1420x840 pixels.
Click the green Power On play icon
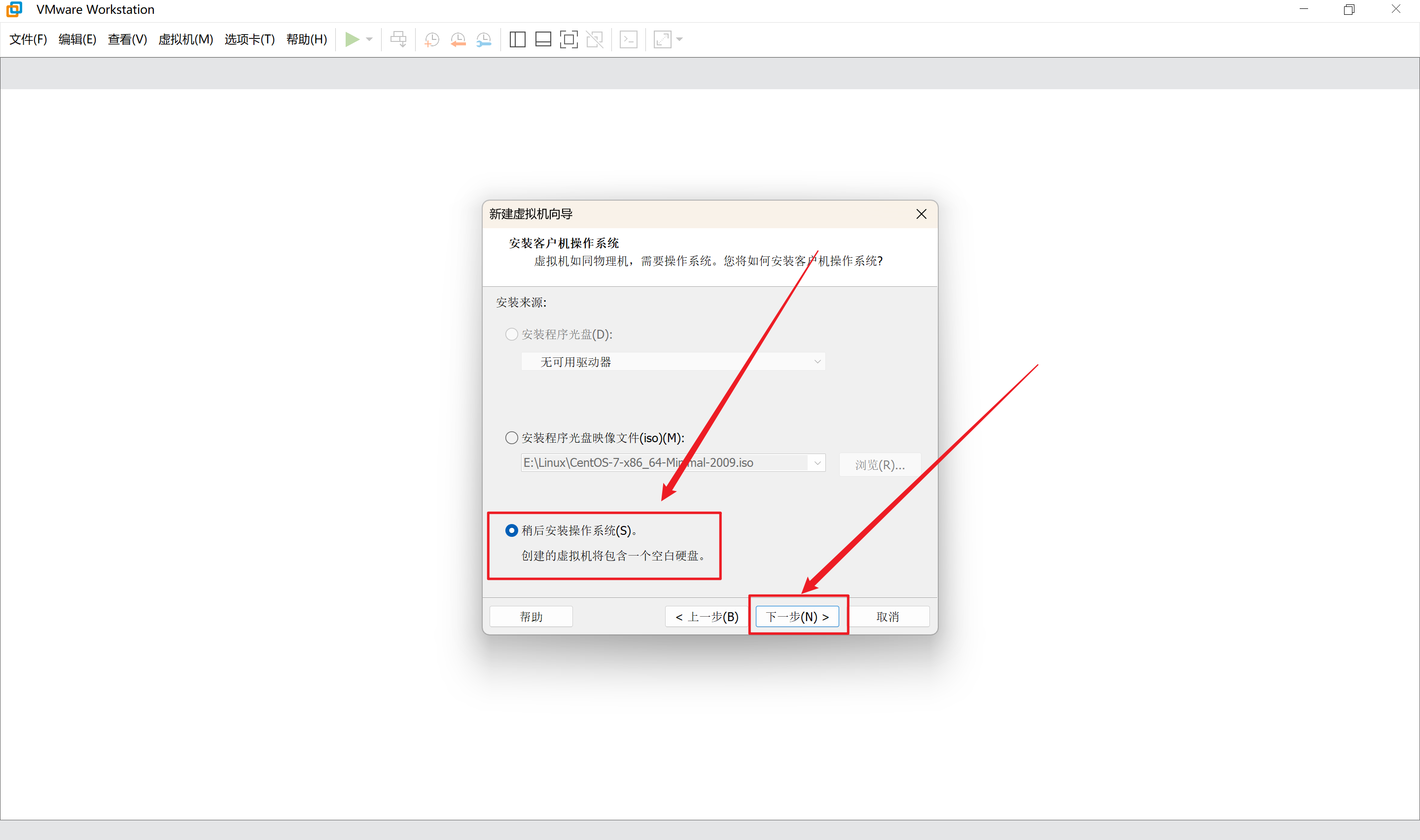(352, 39)
